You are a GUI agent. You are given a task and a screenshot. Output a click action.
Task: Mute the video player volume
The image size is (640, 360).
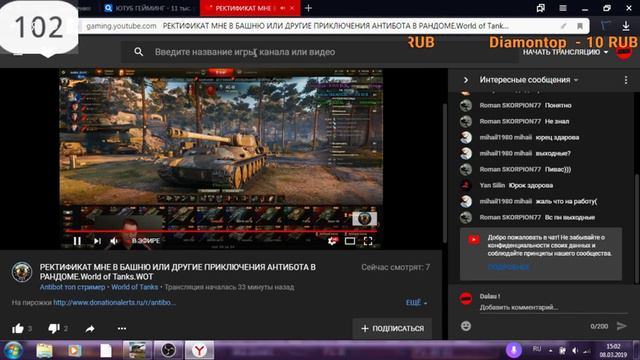pos(114,241)
